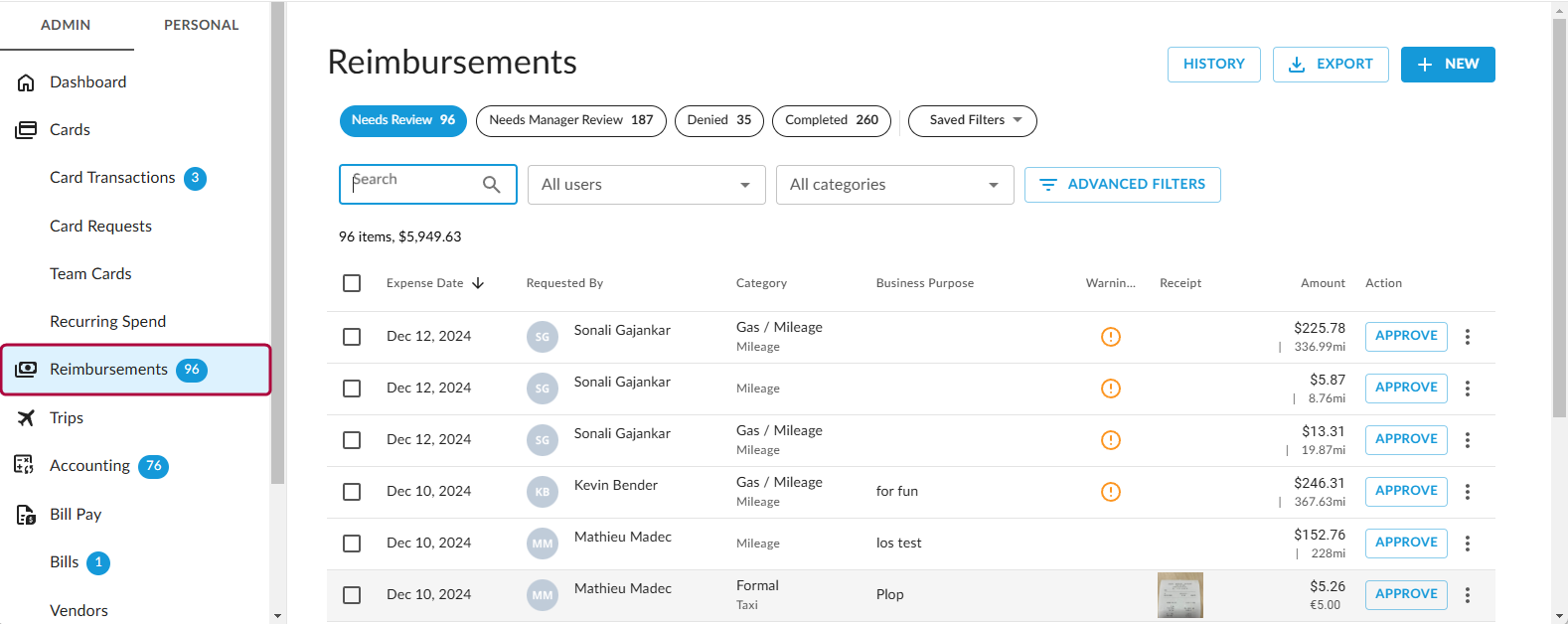Click KB avatar for Kevin Bender
Image resolution: width=1568 pixels, height=624 pixels.
click(x=543, y=492)
